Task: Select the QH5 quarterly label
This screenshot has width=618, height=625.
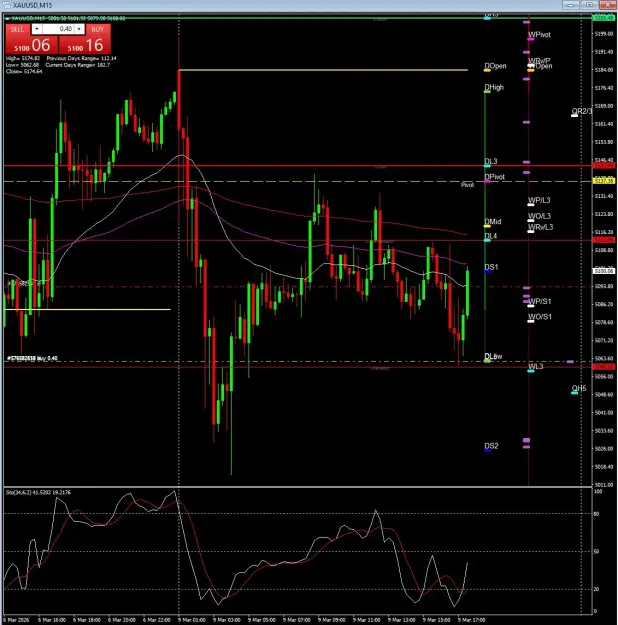Action: (x=579, y=388)
